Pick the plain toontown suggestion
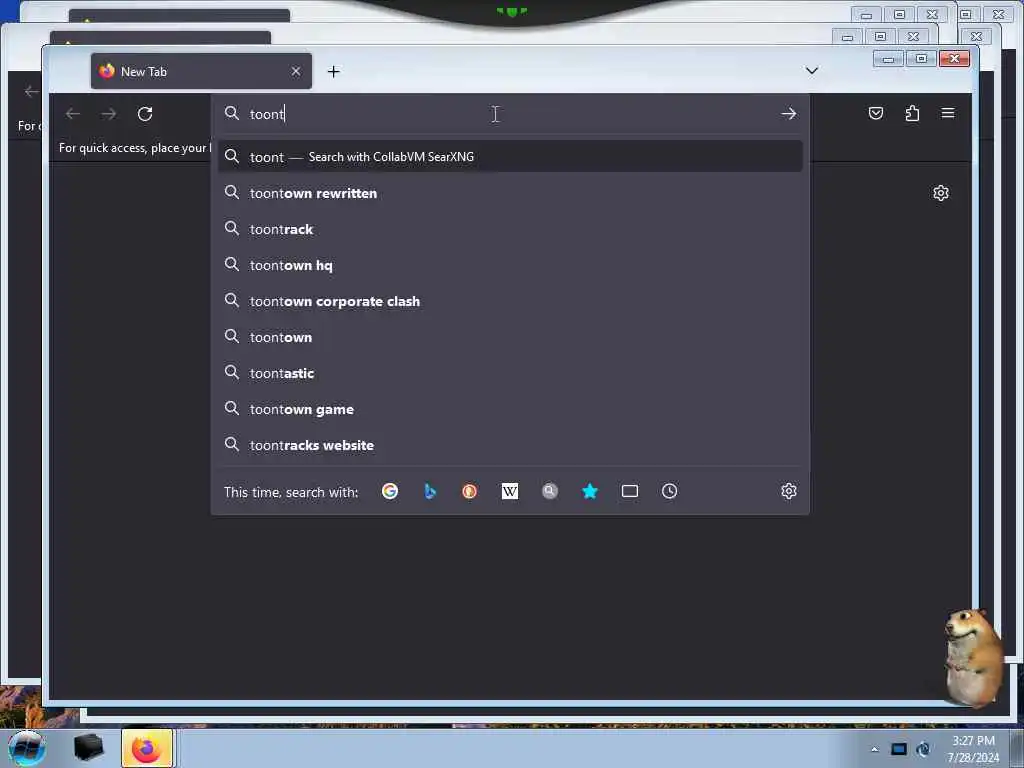 pyautogui.click(x=510, y=337)
